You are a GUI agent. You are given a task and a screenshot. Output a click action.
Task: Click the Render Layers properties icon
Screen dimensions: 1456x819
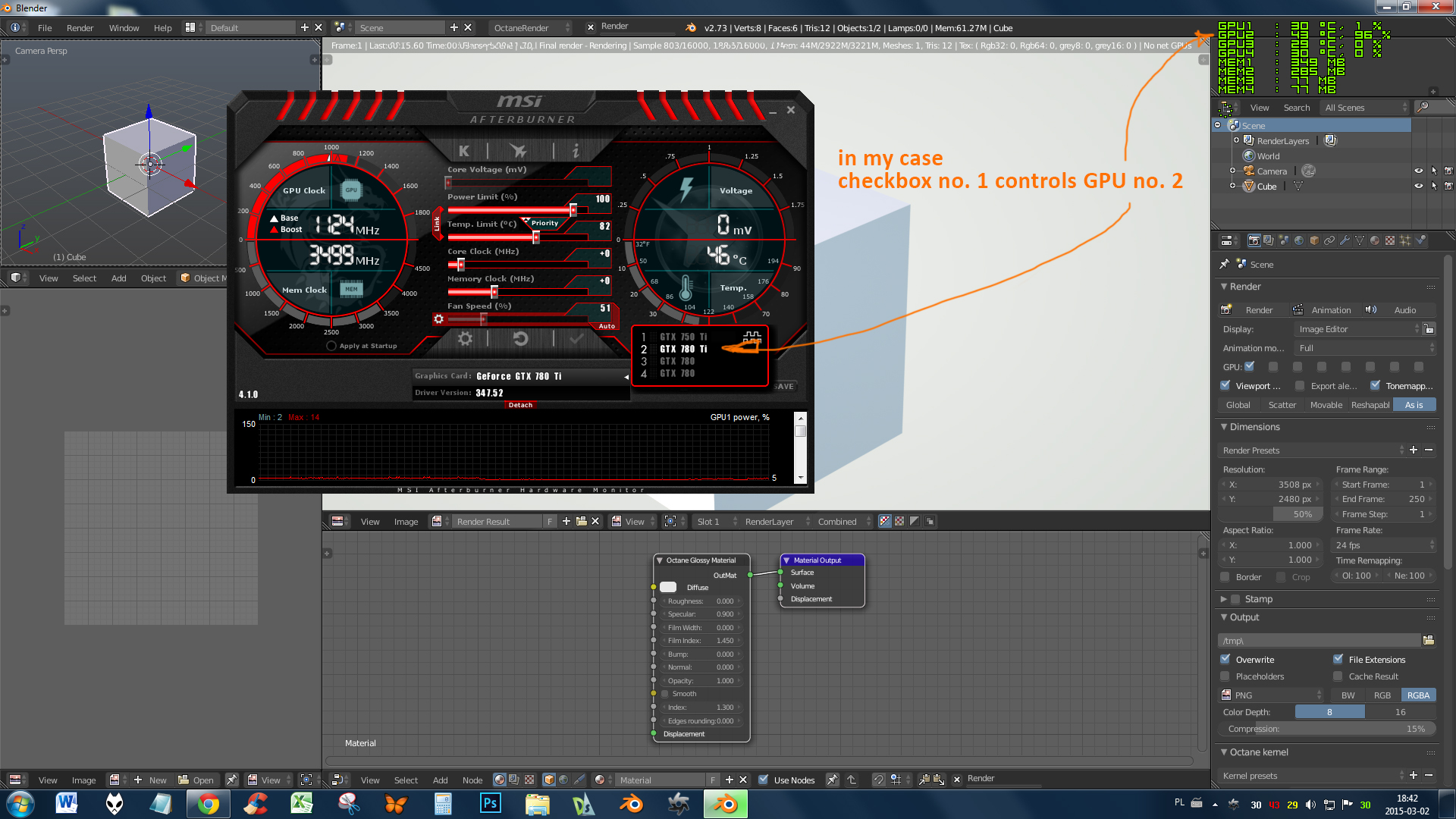(1269, 240)
